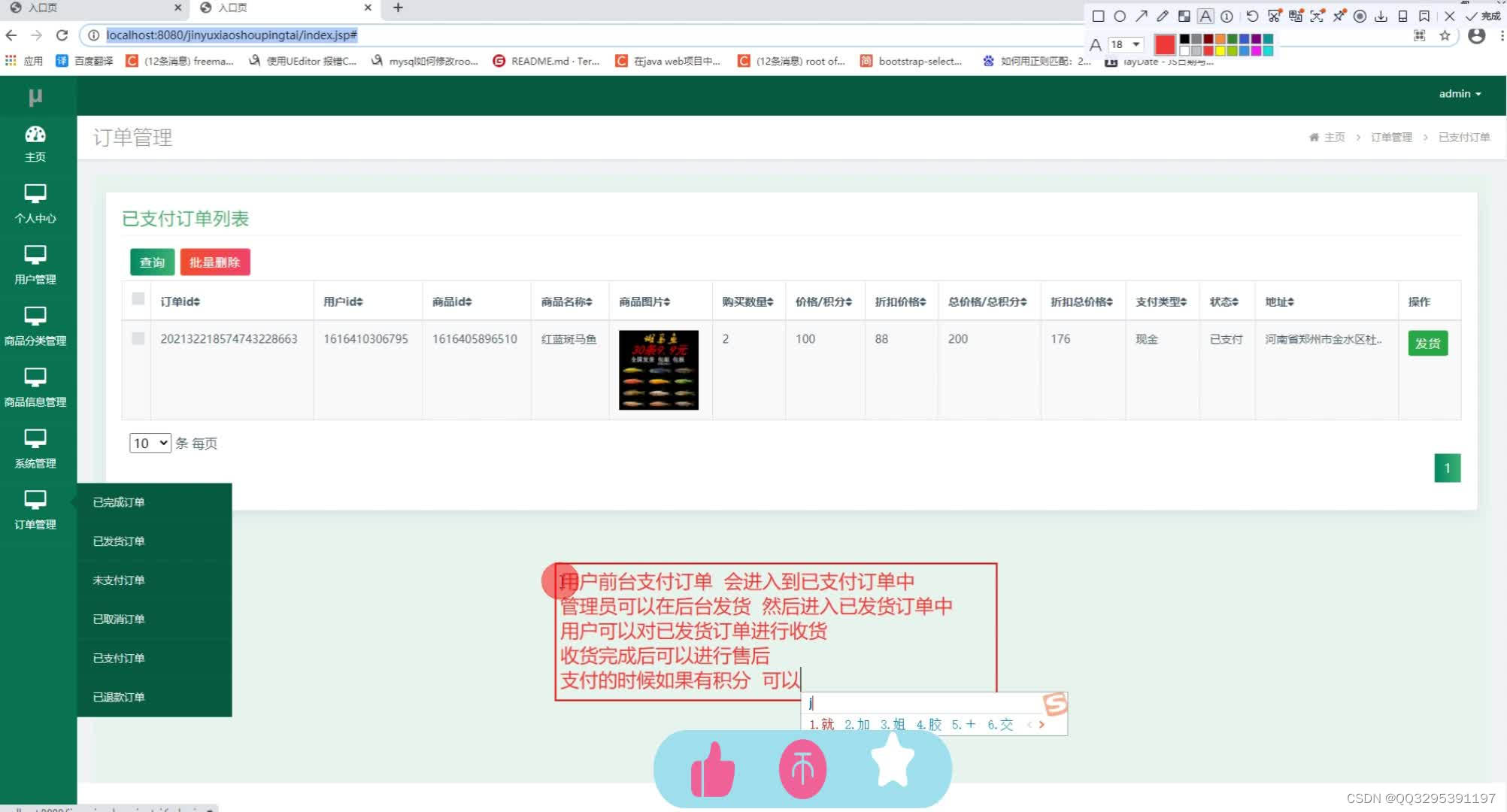Open the 百度翻译 bookmark
This screenshot has height=812, width=1507.
point(84,61)
